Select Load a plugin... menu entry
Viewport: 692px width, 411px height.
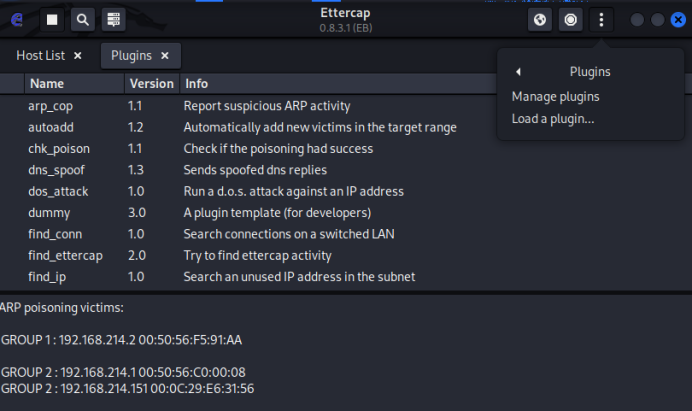pos(552,119)
